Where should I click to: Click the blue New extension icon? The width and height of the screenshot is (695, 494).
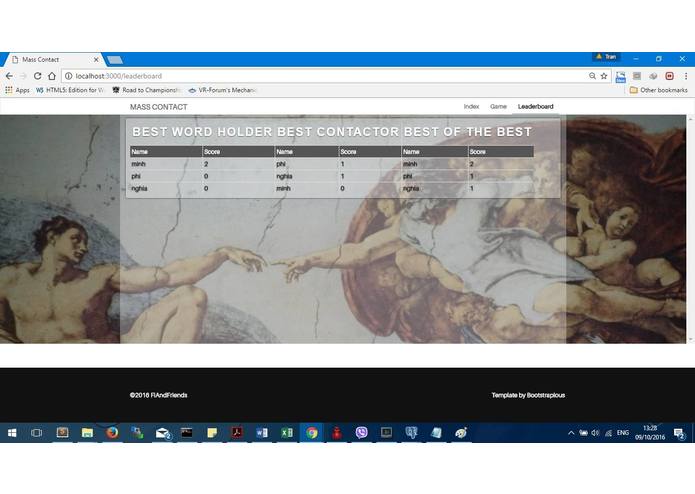[x=621, y=77]
